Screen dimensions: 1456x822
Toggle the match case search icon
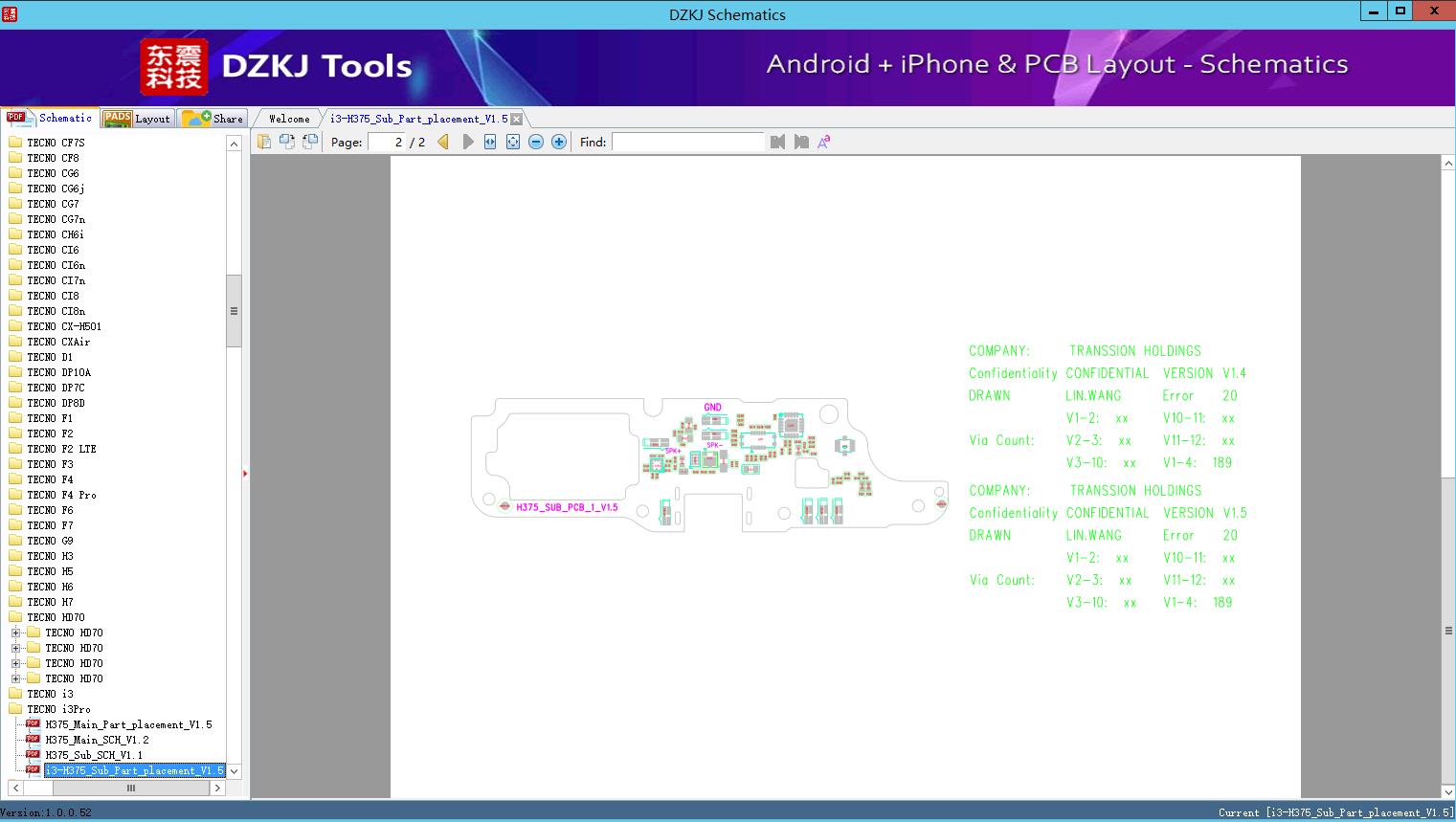click(824, 142)
